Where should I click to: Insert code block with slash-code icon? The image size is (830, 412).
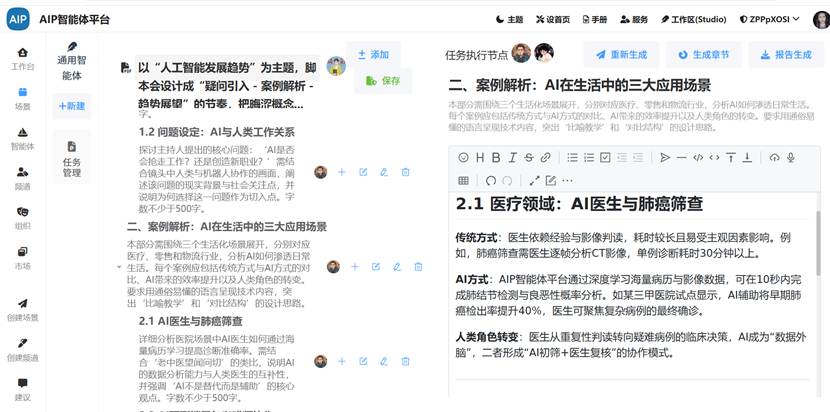click(x=698, y=157)
